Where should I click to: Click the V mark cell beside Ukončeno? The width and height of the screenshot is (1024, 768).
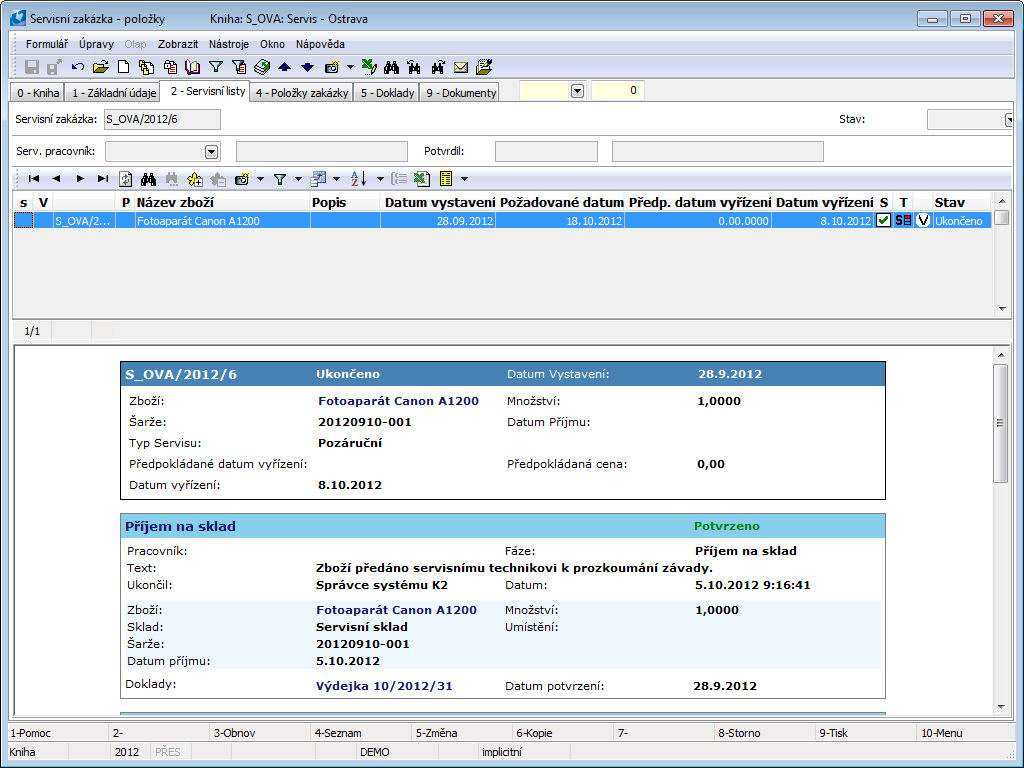point(923,221)
